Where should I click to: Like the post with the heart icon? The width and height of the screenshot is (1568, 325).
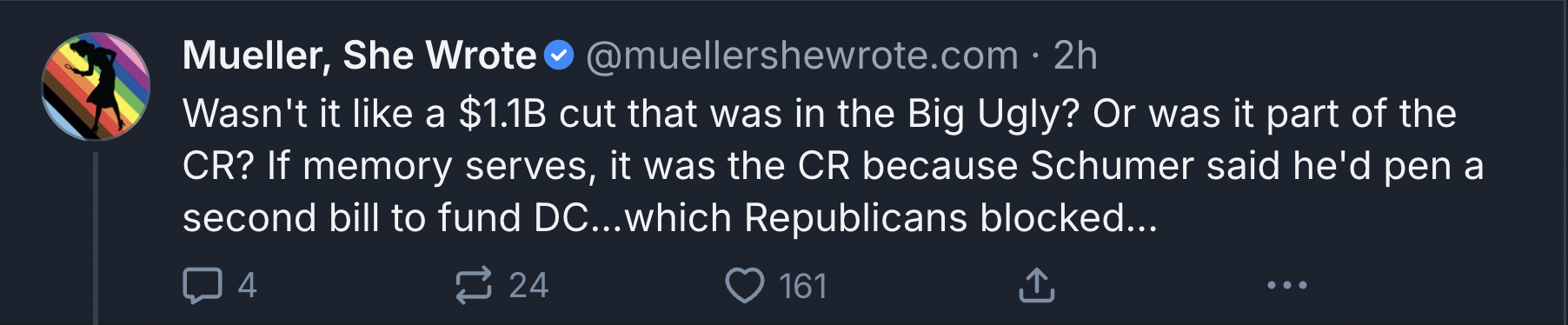[x=745, y=286]
